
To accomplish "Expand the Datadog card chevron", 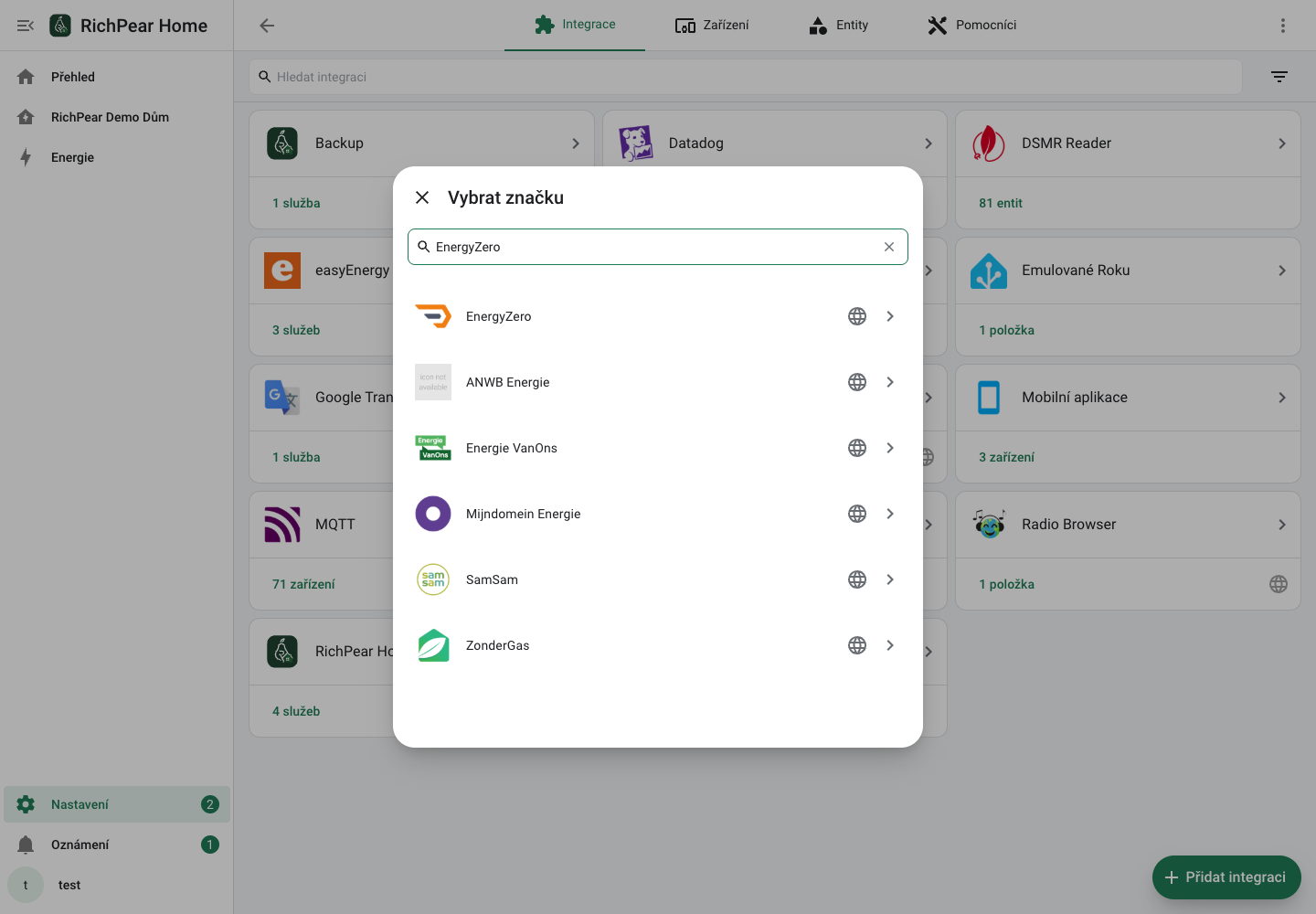I will (x=929, y=143).
